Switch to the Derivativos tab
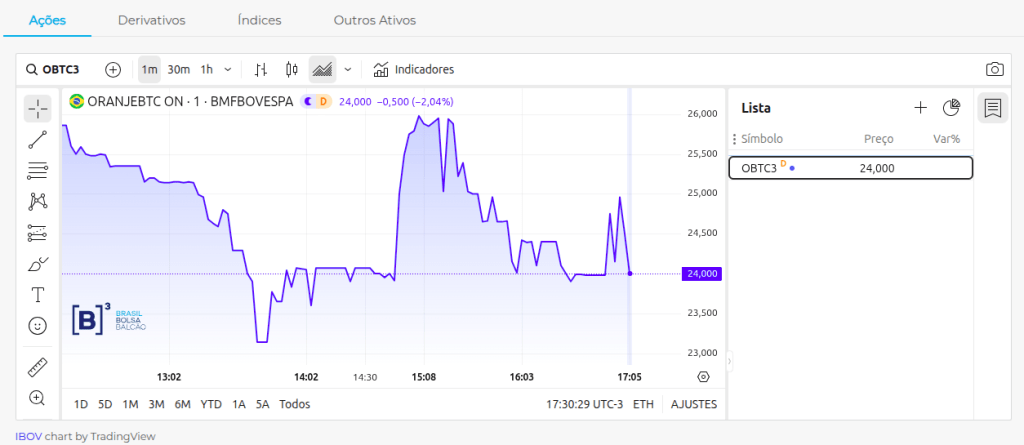 point(151,20)
